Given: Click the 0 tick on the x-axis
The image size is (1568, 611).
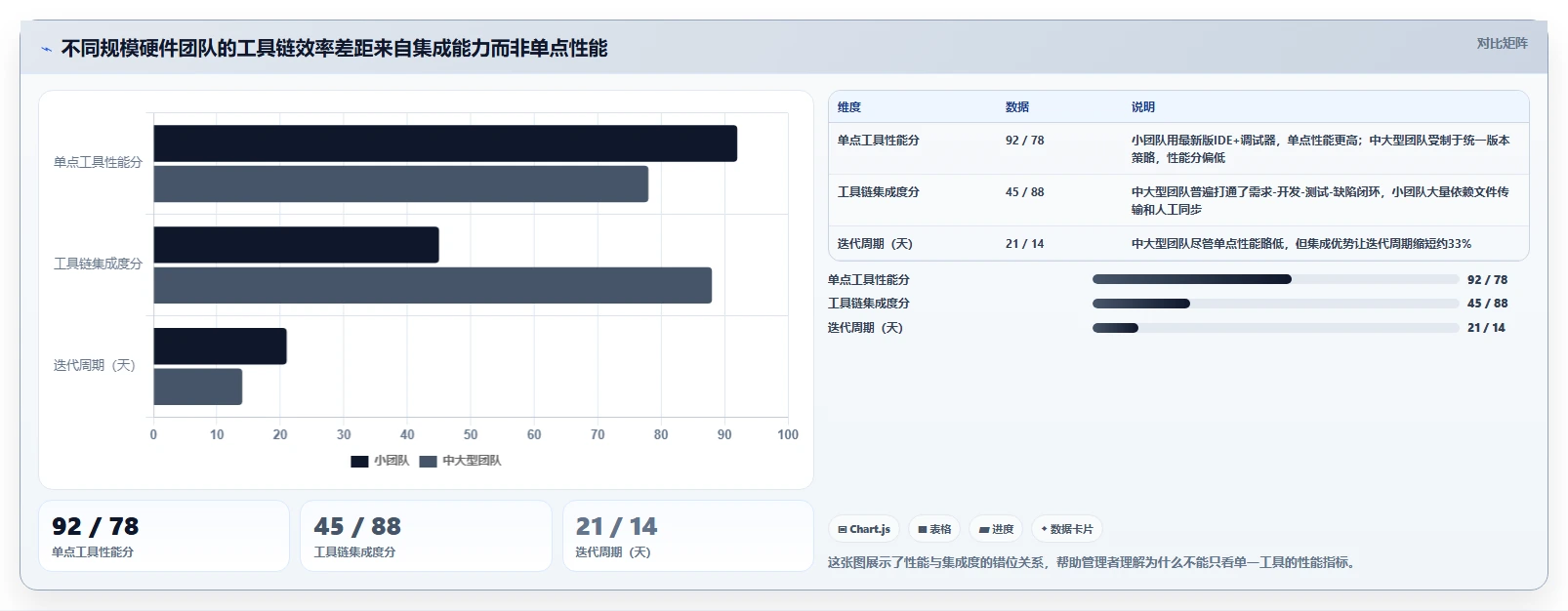Looking at the screenshot, I should (153, 434).
